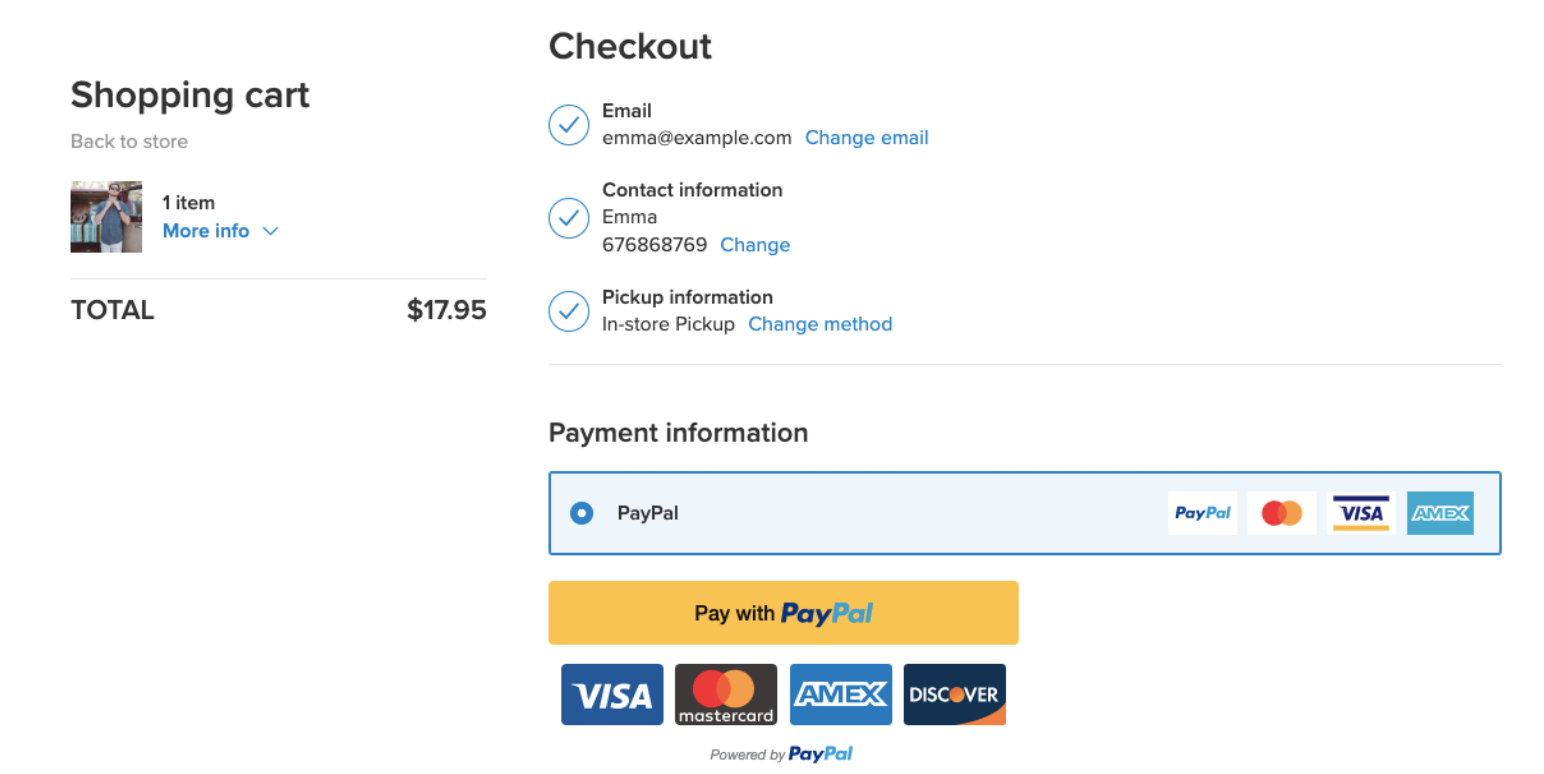
Task: Open the cart item product thumbnail
Action: pos(106,217)
